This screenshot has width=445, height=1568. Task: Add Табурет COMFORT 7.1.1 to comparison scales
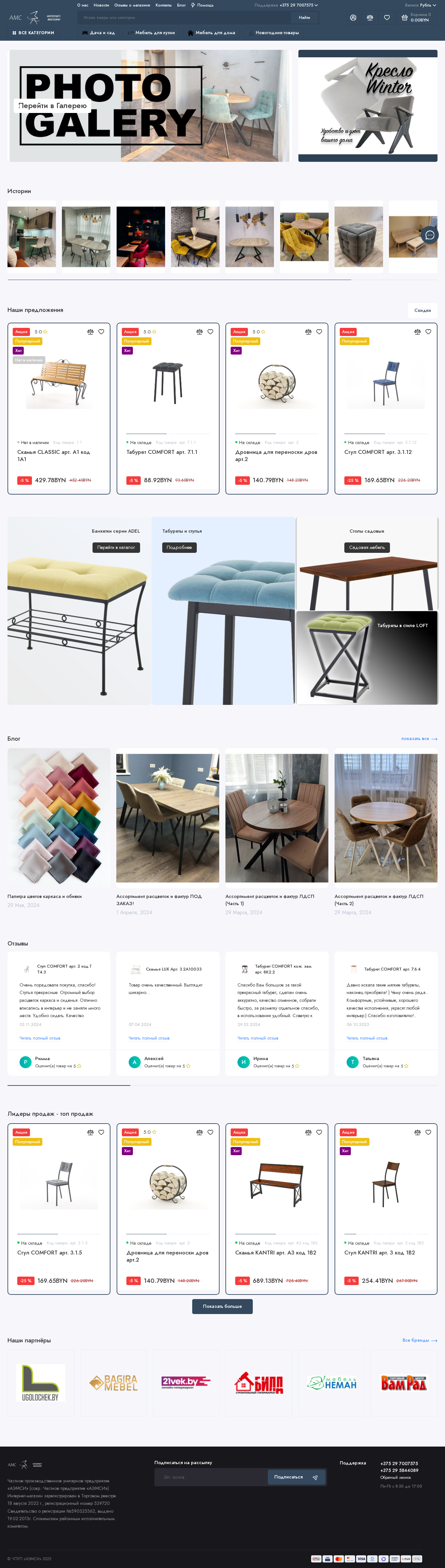coord(199,332)
